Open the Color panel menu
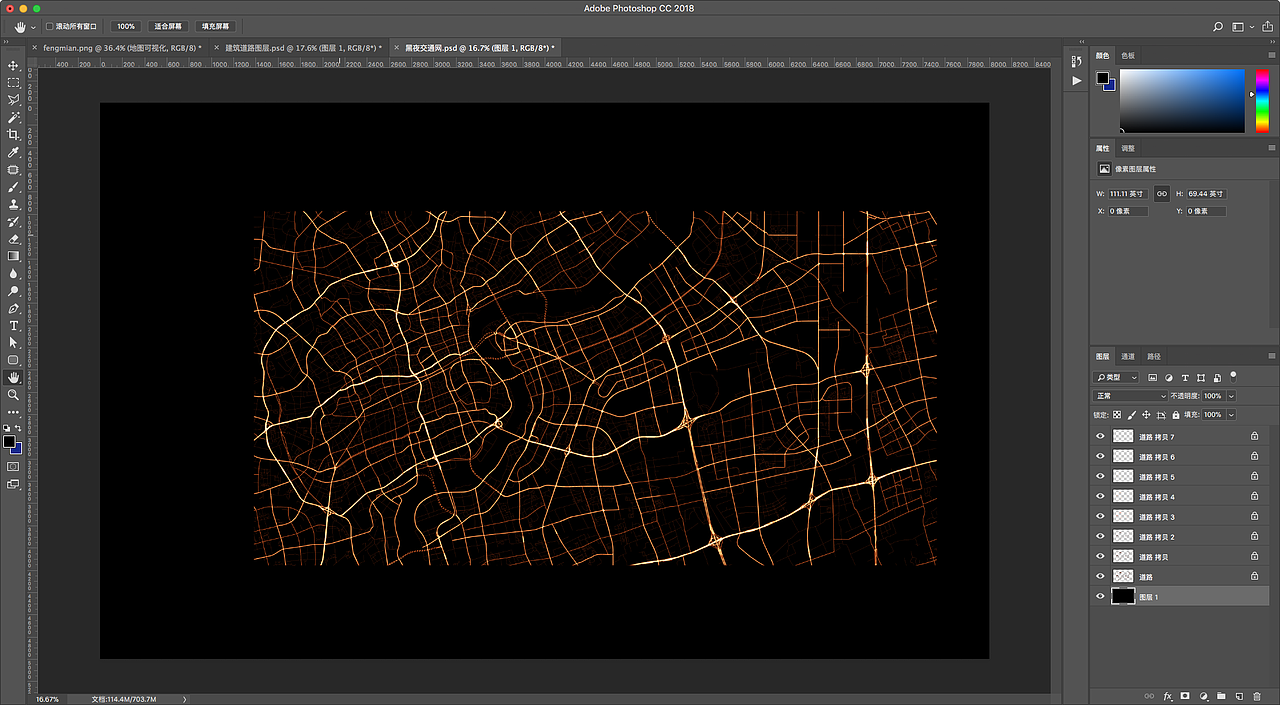The image size is (1280, 705). click(x=1271, y=56)
